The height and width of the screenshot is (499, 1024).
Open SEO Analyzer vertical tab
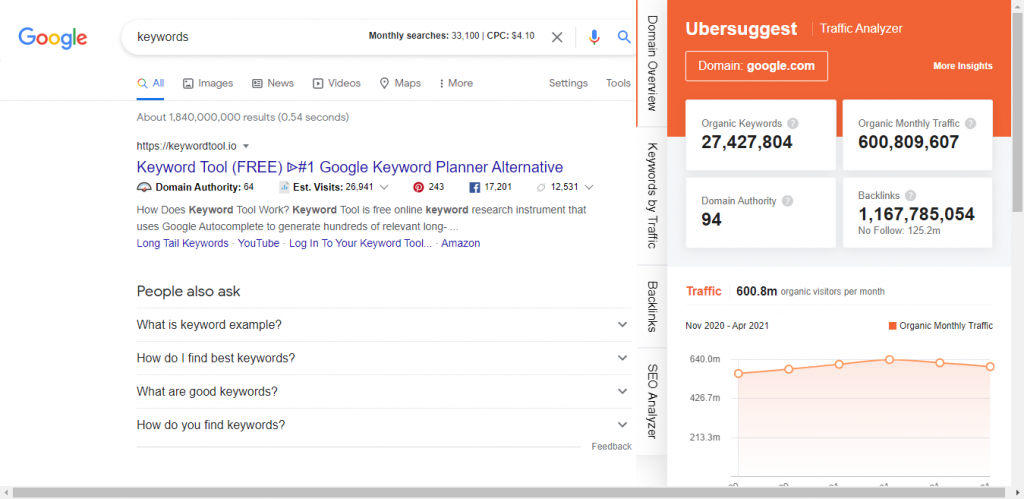tap(652, 401)
